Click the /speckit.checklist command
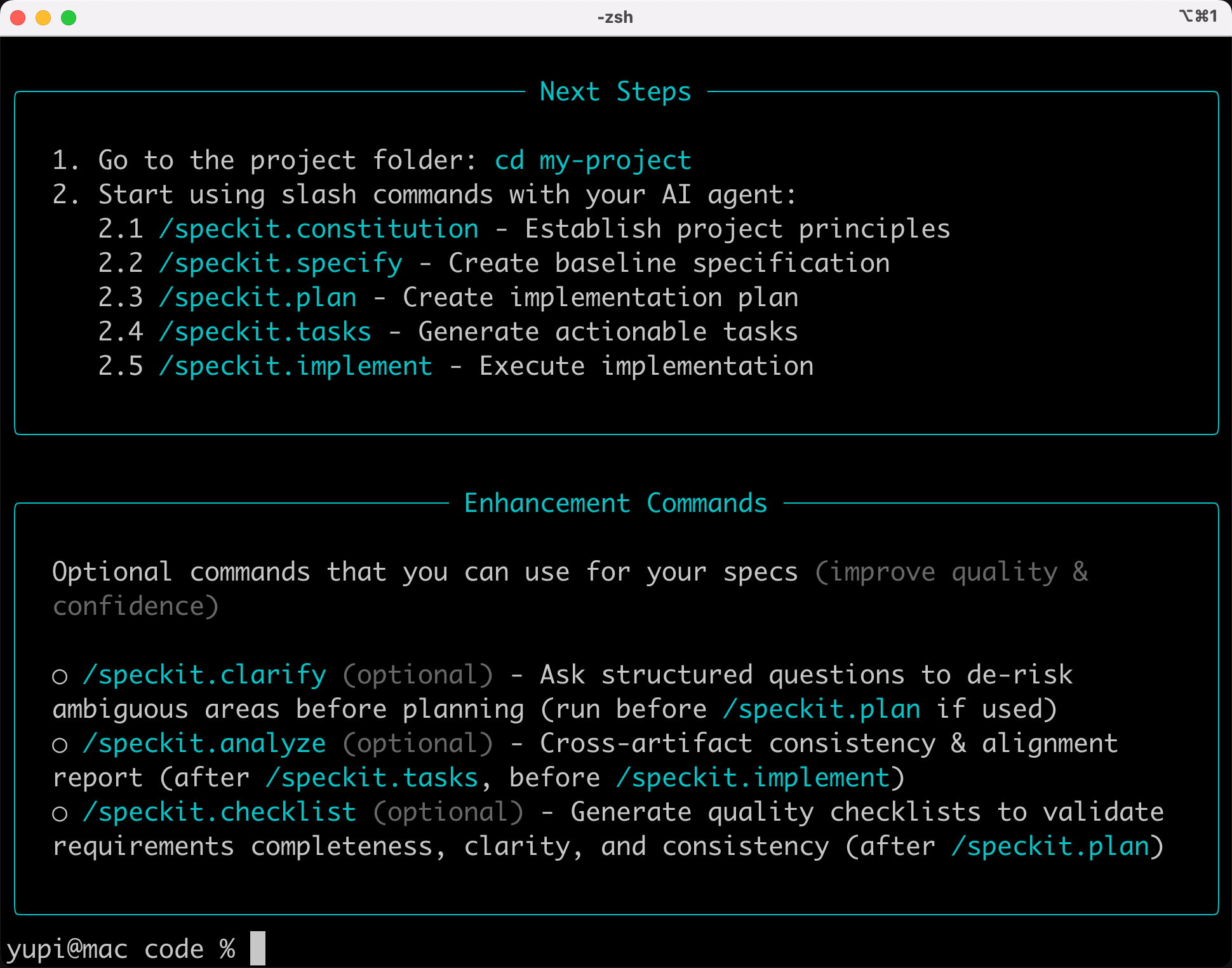This screenshot has height=968, width=1232. point(220,812)
